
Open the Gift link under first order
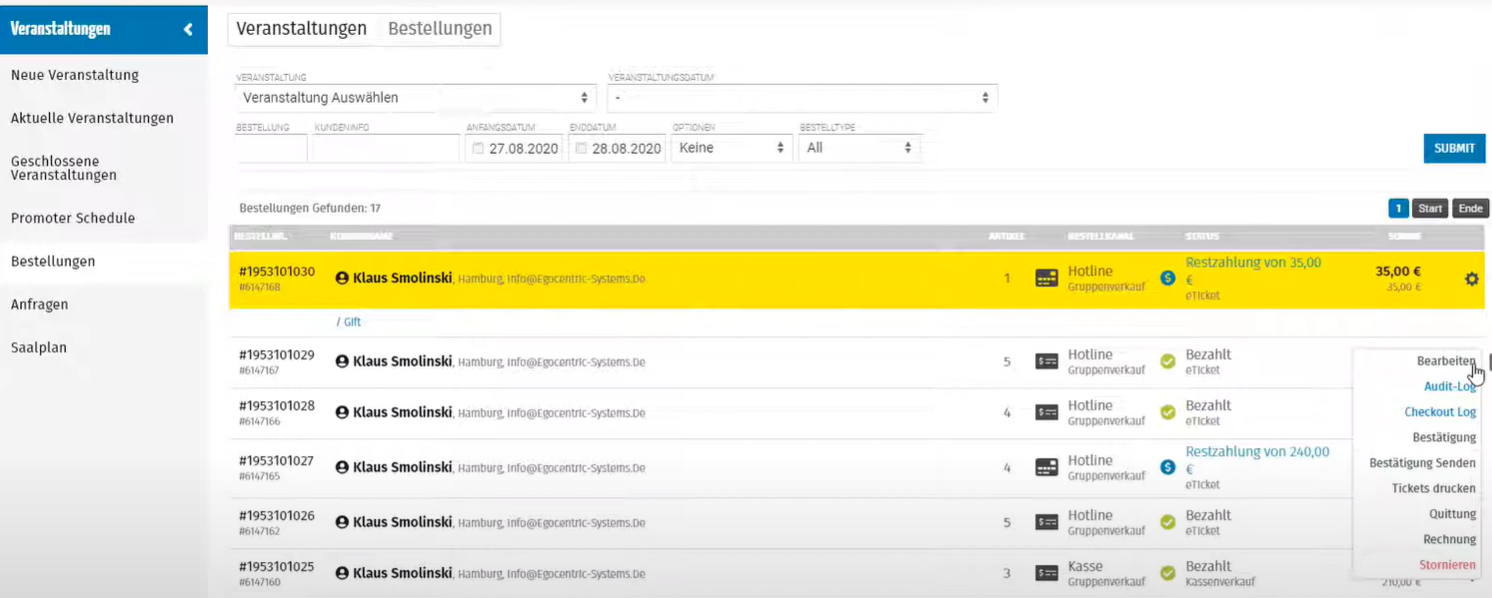[351, 323]
